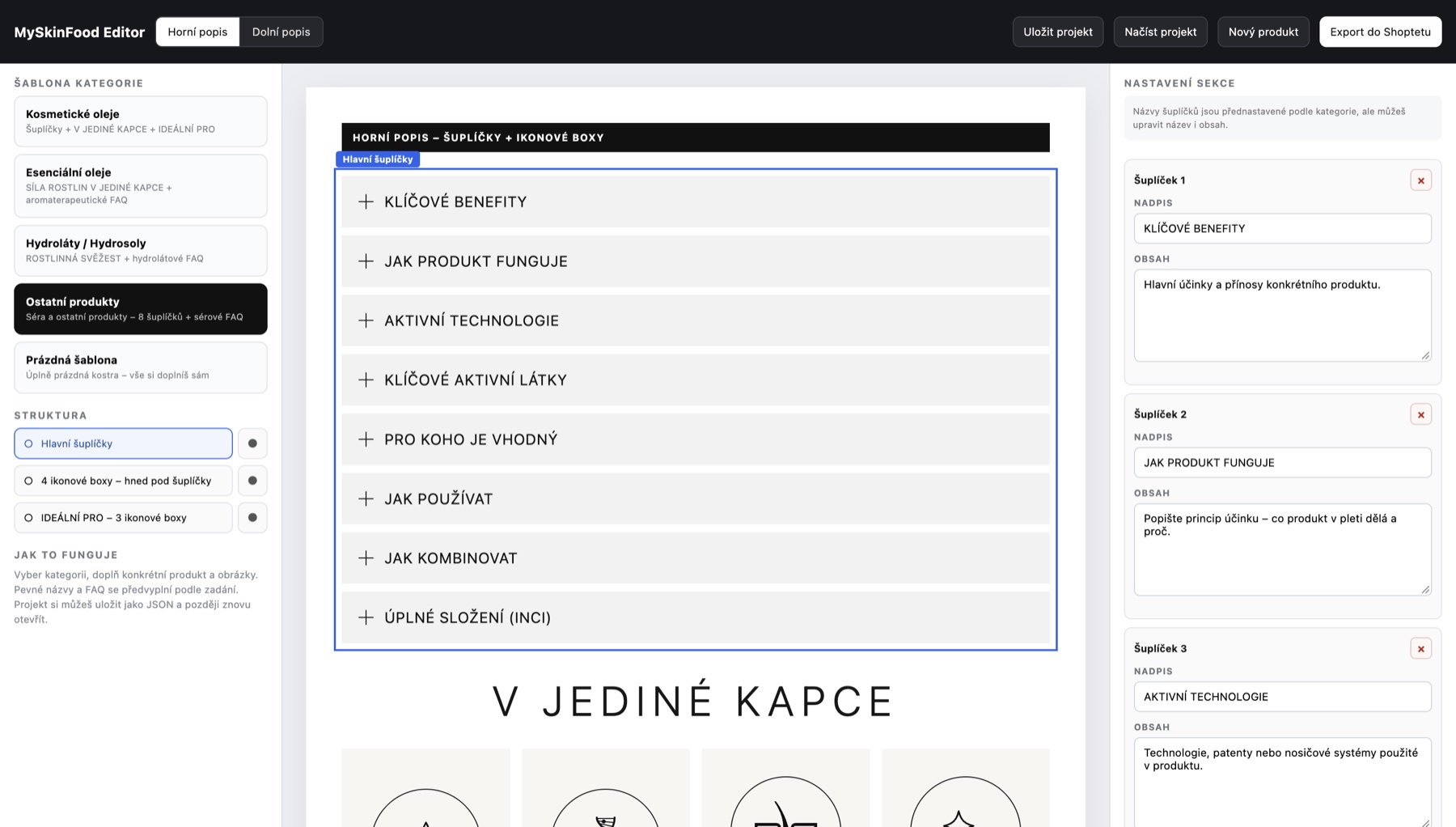Image resolution: width=1456 pixels, height=827 pixels.
Task: Choose Hydroláty / Hydrosoly template
Action: (x=141, y=251)
